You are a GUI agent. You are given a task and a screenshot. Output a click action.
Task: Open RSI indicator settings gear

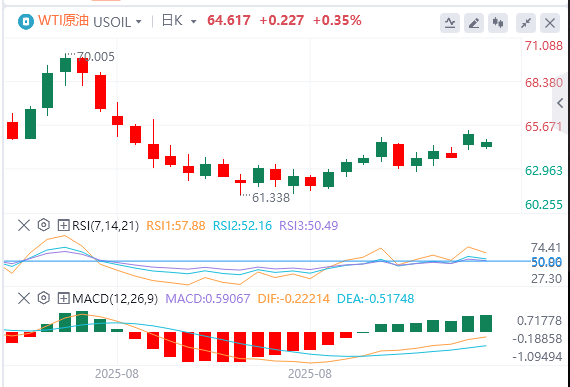(44, 225)
